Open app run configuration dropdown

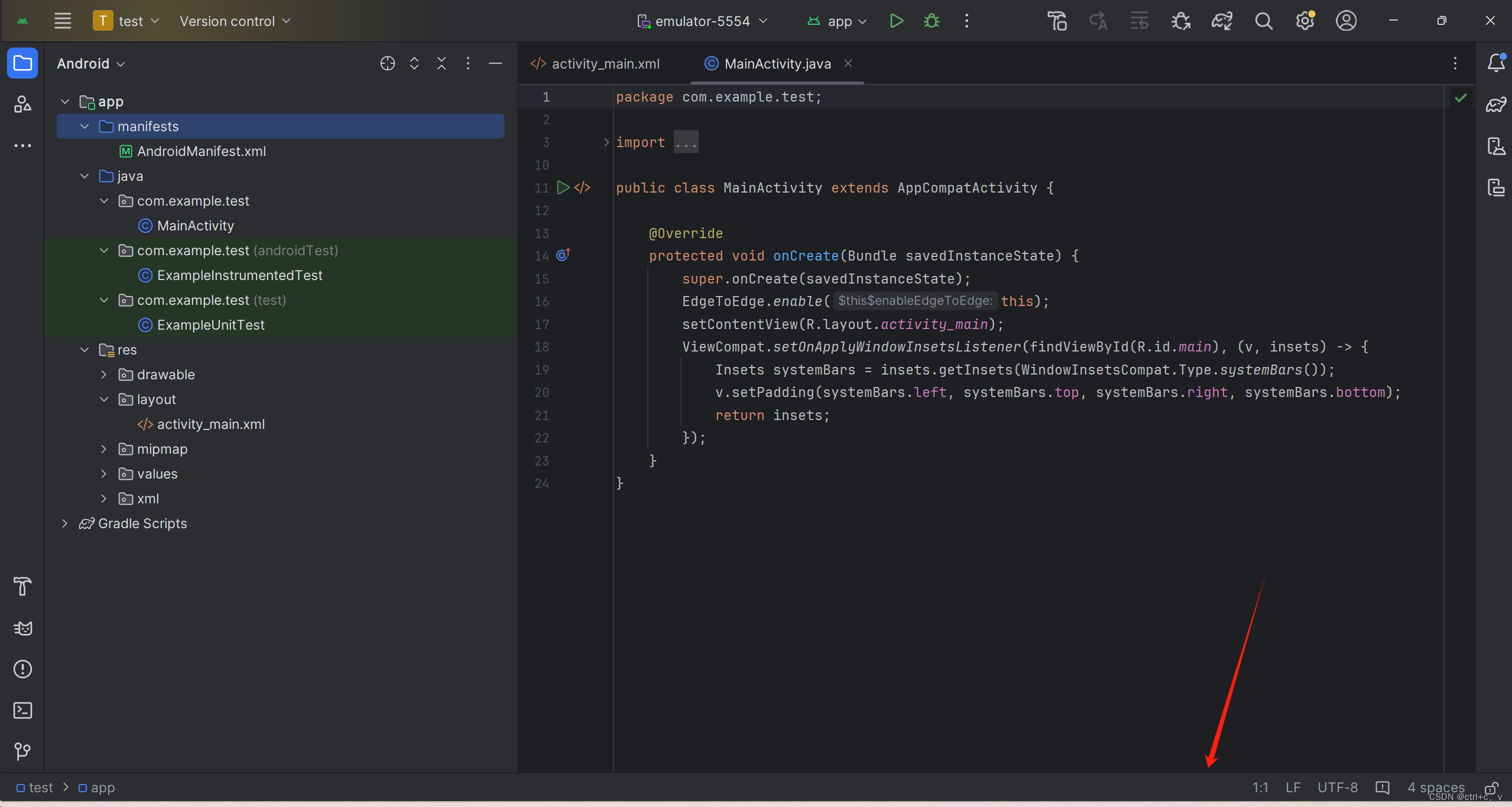[x=837, y=21]
